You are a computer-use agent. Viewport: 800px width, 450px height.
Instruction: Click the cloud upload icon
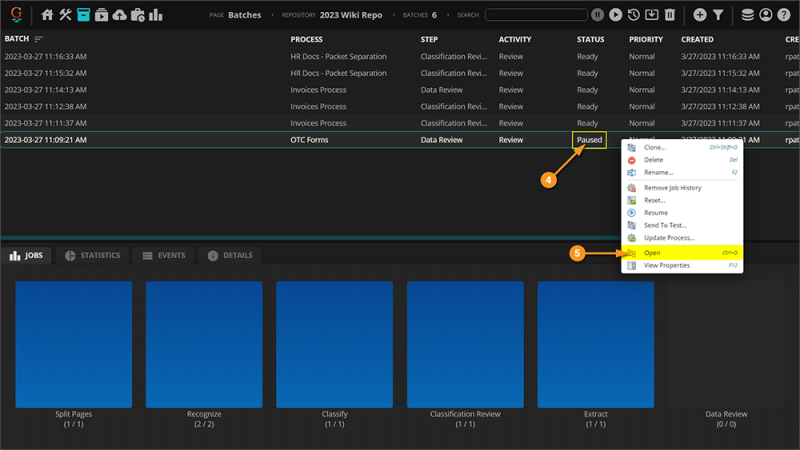120,15
